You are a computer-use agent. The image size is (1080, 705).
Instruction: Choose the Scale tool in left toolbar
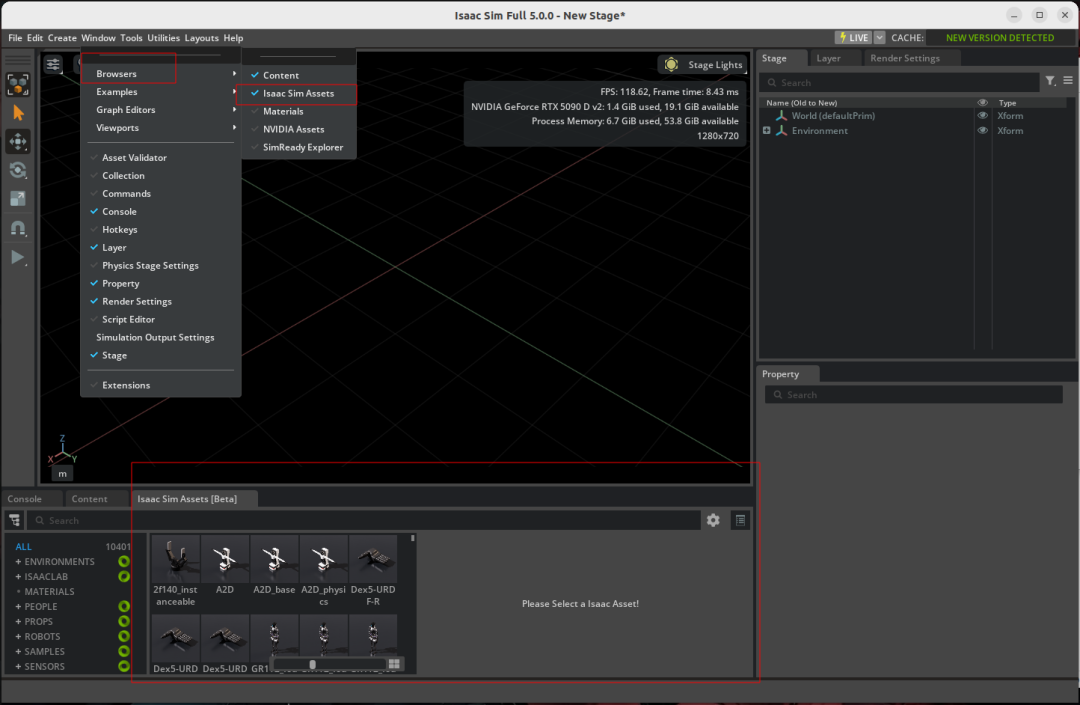click(18, 199)
